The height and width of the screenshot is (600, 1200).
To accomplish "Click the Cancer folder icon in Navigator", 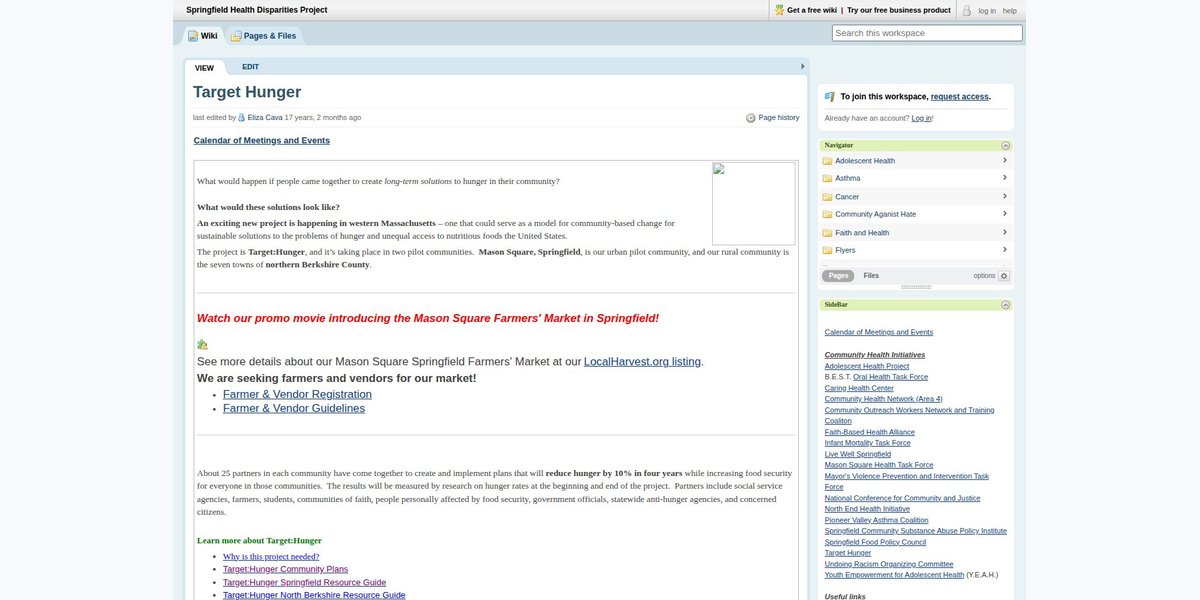I will [x=827, y=197].
